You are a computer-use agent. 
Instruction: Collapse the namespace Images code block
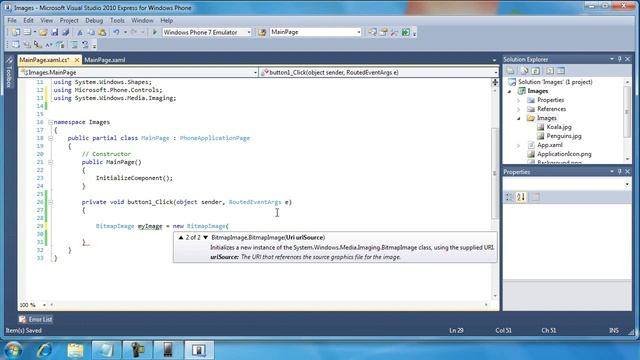click(x=50, y=122)
